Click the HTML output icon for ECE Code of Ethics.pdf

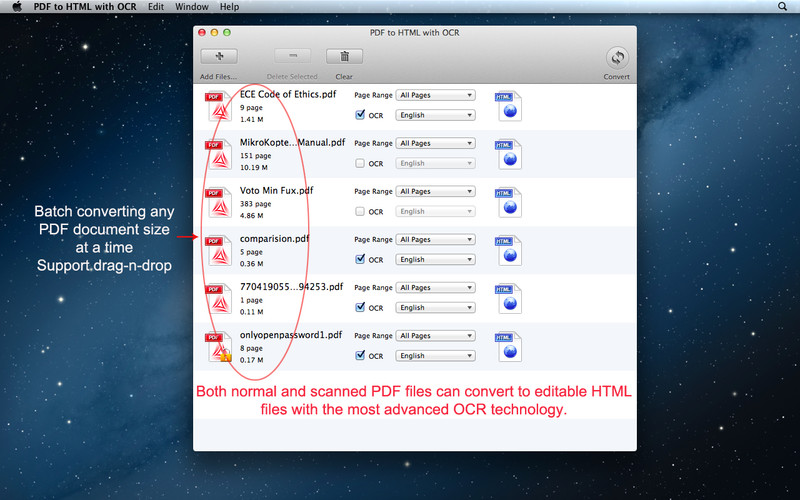[508, 106]
